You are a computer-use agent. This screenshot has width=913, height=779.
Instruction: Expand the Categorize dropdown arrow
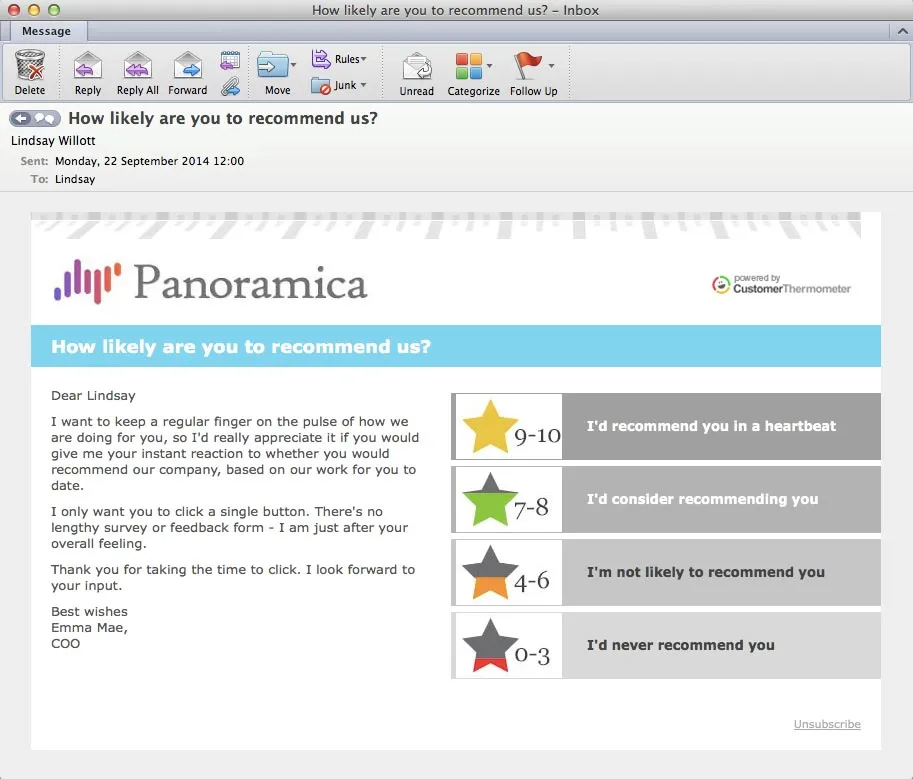(x=490, y=65)
